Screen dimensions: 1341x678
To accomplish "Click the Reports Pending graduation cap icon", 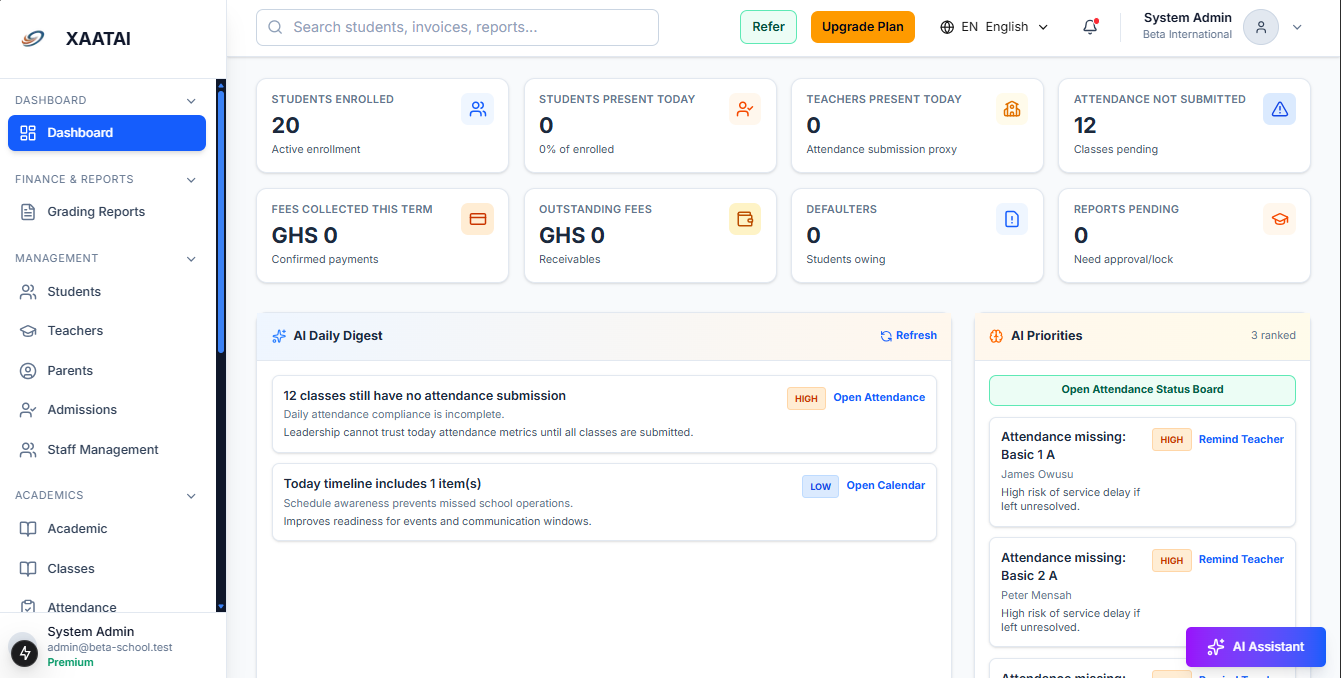I will click(x=1279, y=219).
